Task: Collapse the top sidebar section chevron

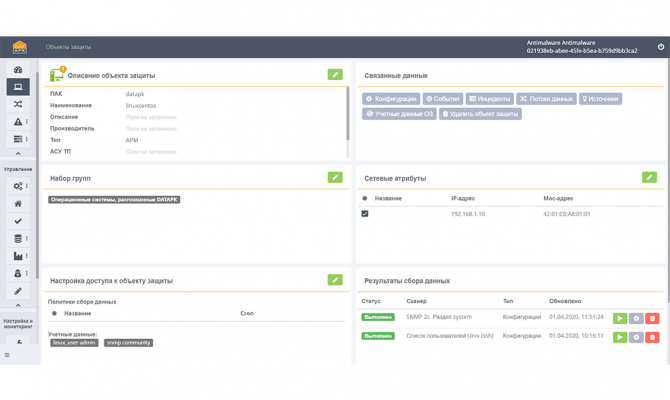Action: point(18,154)
